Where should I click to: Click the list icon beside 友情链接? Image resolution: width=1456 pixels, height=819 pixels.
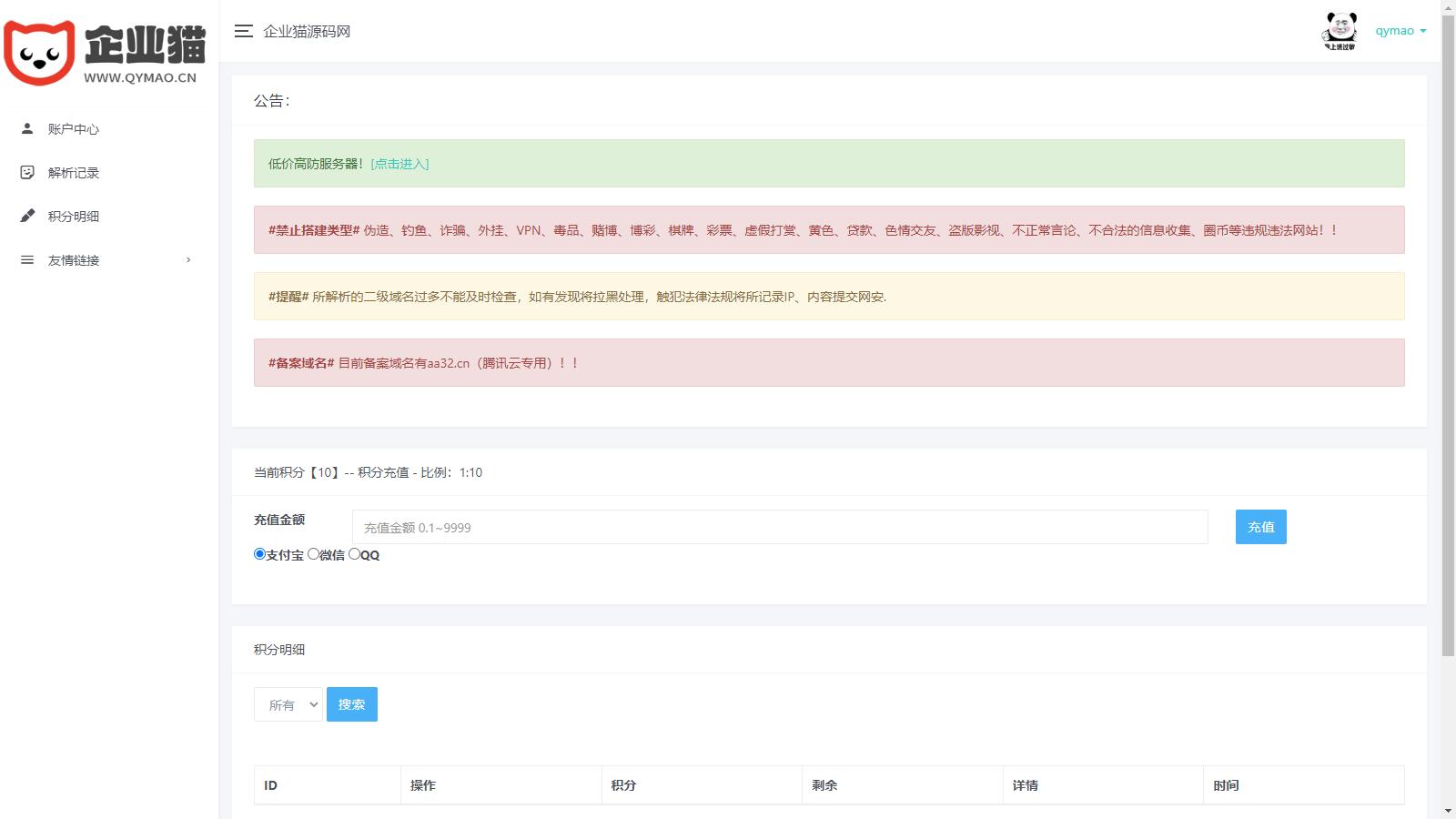tap(27, 259)
